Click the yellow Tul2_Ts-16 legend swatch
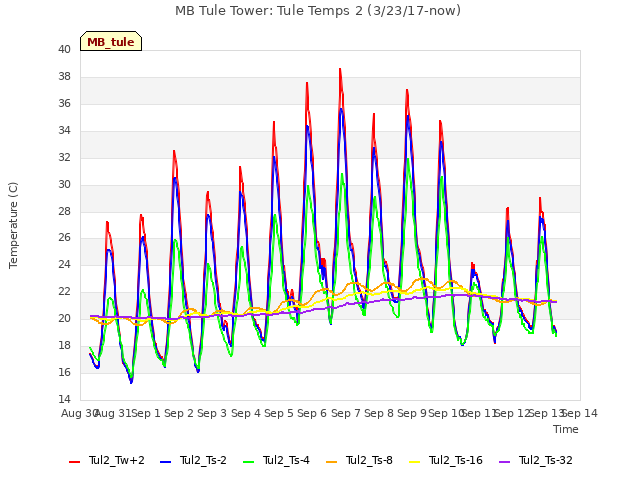Image resolution: width=640 pixels, height=480 pixels. [415, 462]
